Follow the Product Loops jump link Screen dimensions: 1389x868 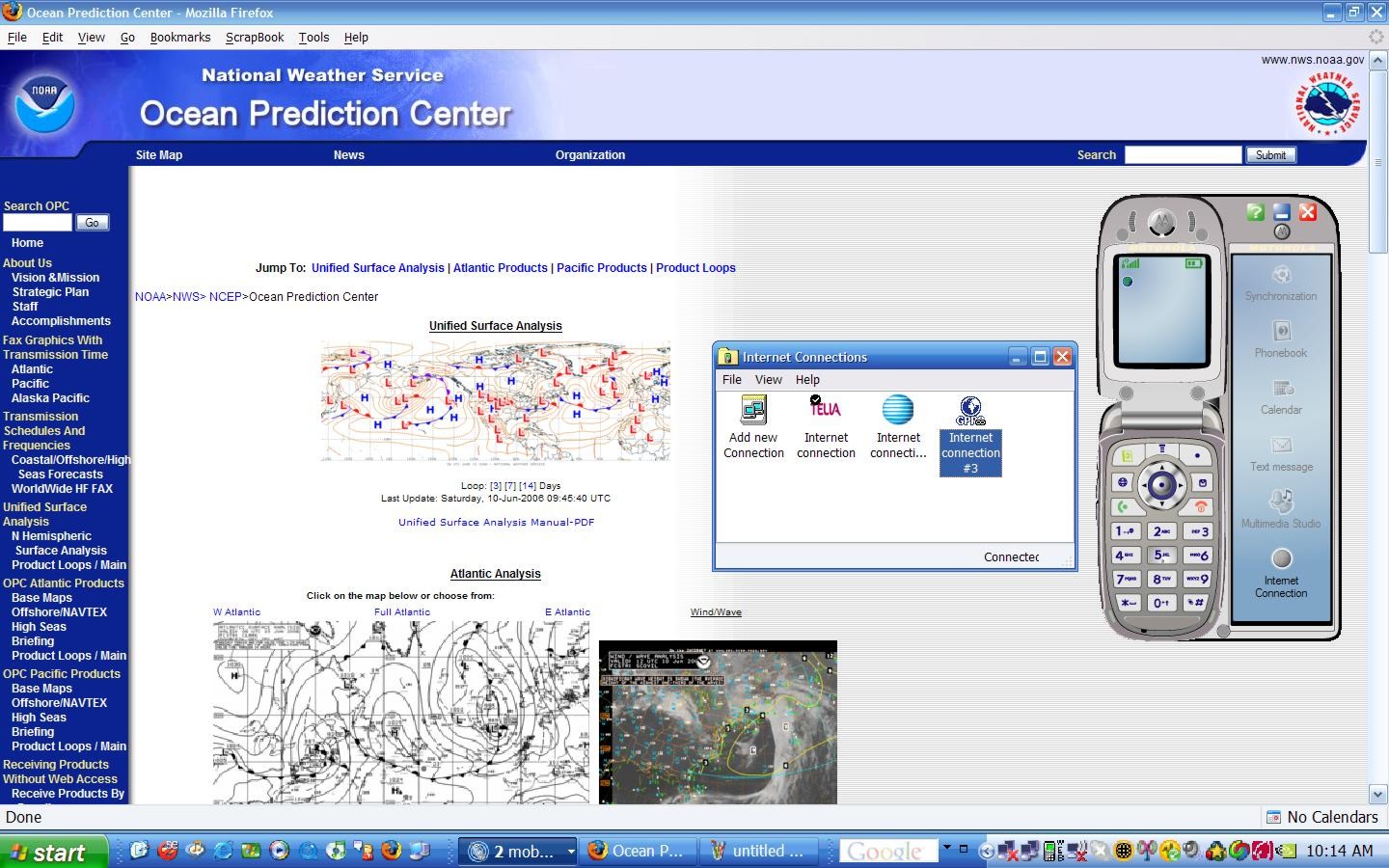[x=695, y=268]
